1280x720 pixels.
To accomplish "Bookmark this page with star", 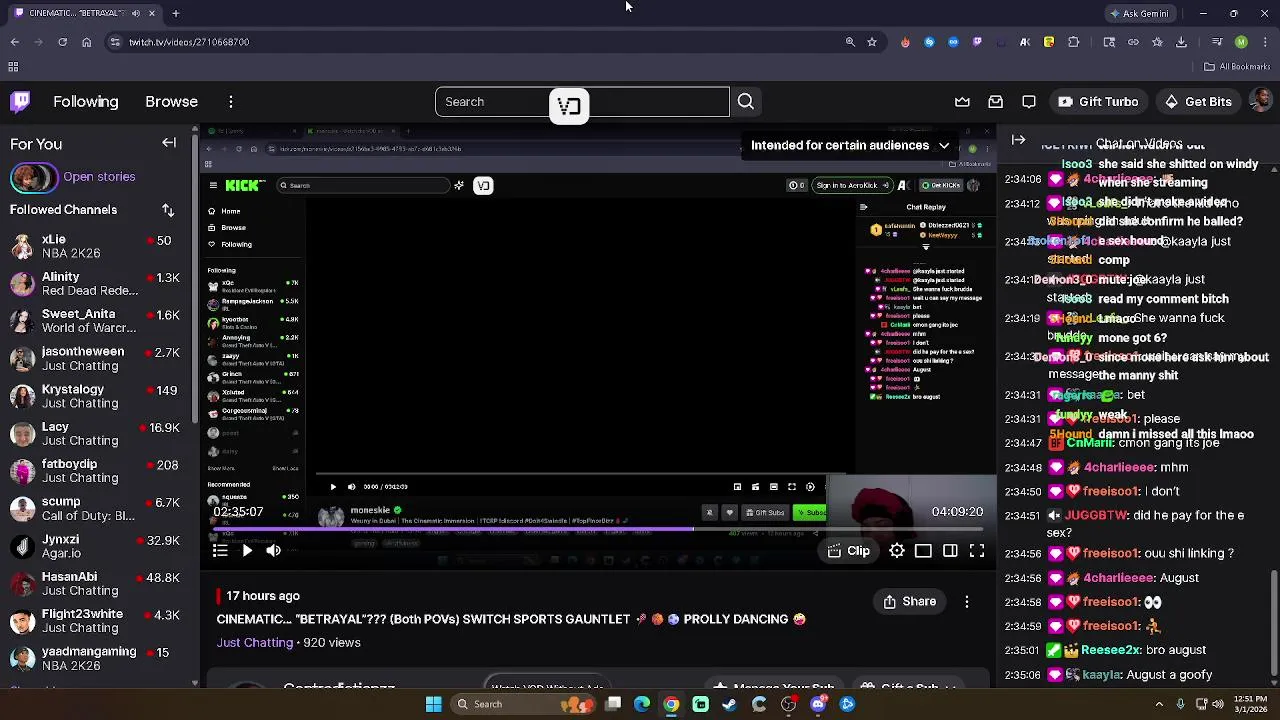I will pos(872,42).
